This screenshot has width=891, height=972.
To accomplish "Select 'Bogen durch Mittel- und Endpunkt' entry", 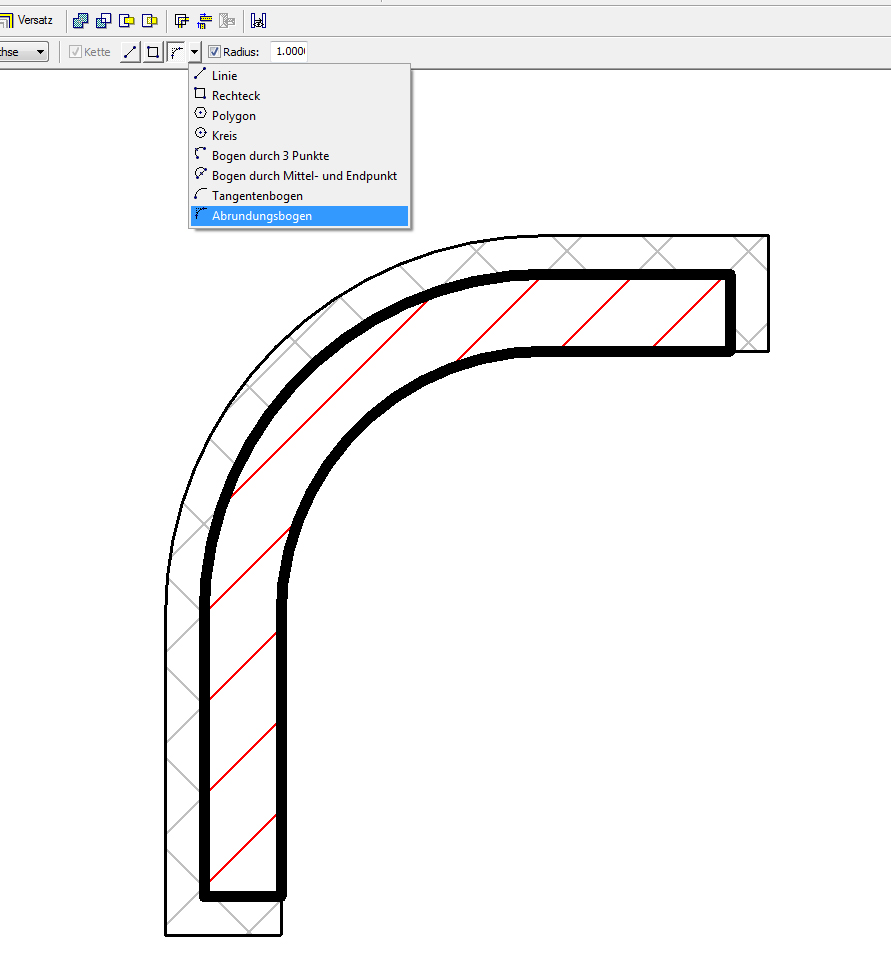I will pyautogui.click(x=299, y=176).
